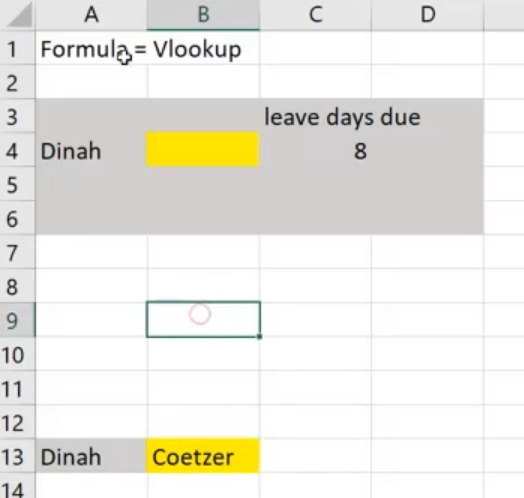Select the leave days due cell
The image size is (524, 498).
315,117
